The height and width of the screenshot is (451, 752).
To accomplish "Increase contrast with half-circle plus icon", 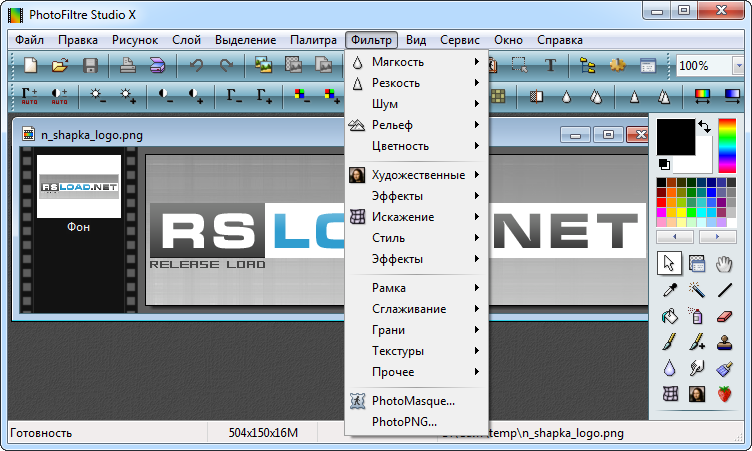I will click(x=196, y=95).
